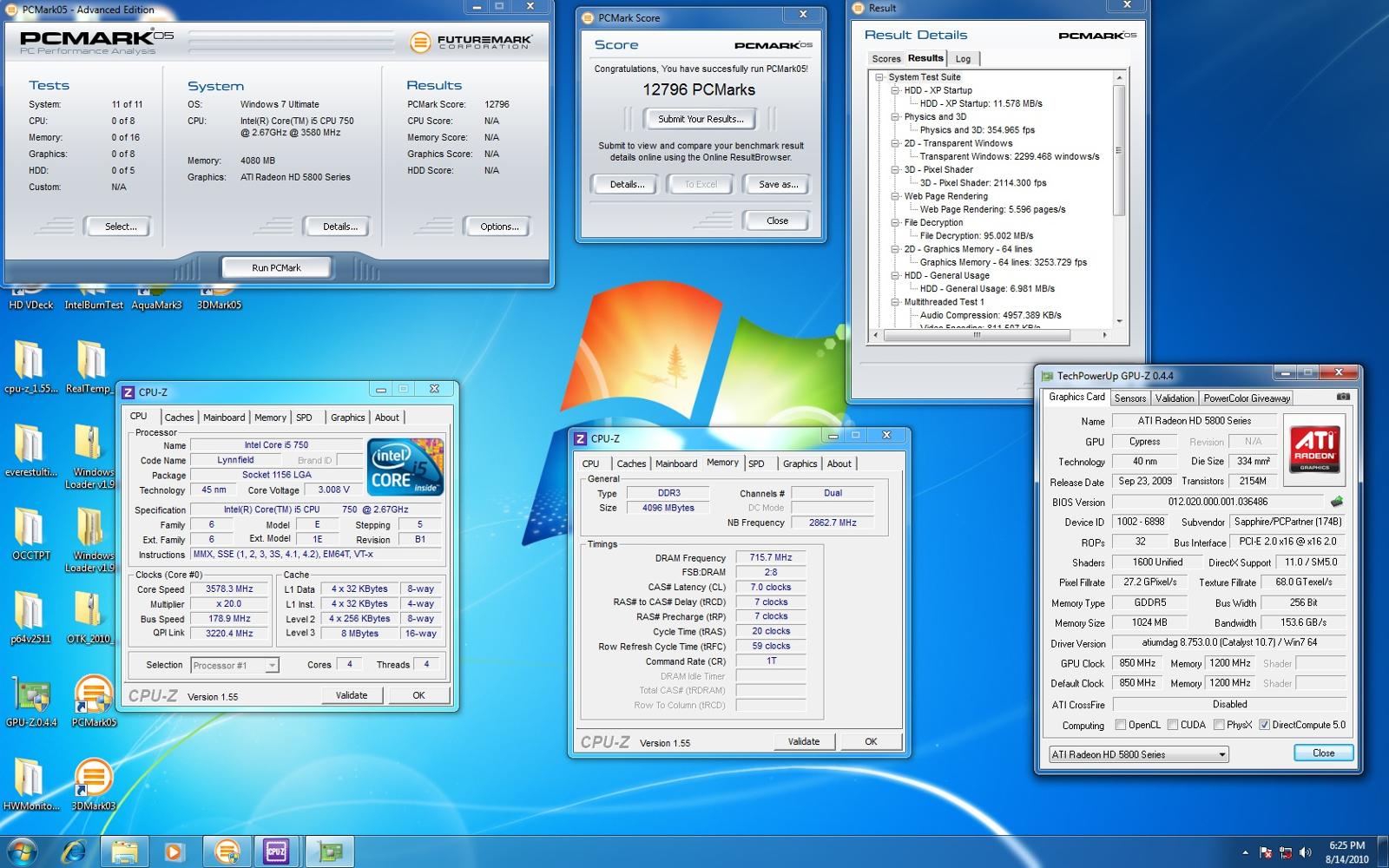Switch to CPU-Z taskbar icon
This screenshot has height=868, width=1389.
coord(276,852)
